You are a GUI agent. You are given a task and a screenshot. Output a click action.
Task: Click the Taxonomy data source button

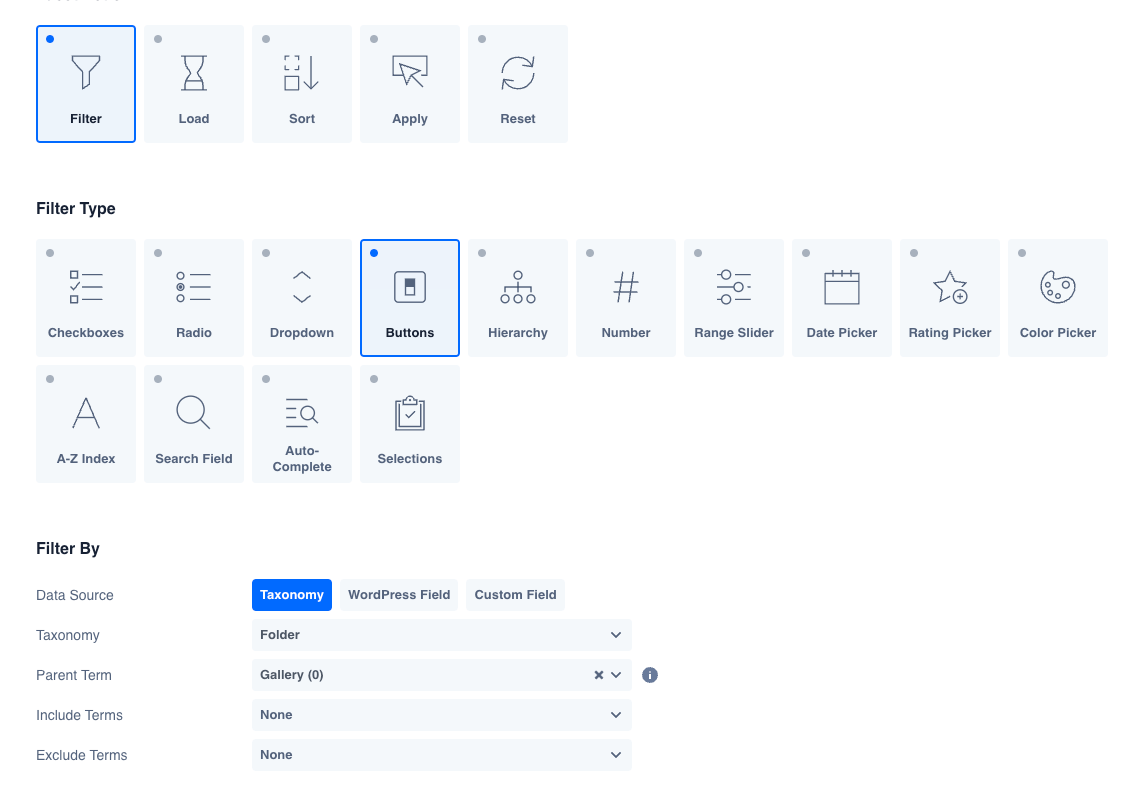click(x=291, y=595)
